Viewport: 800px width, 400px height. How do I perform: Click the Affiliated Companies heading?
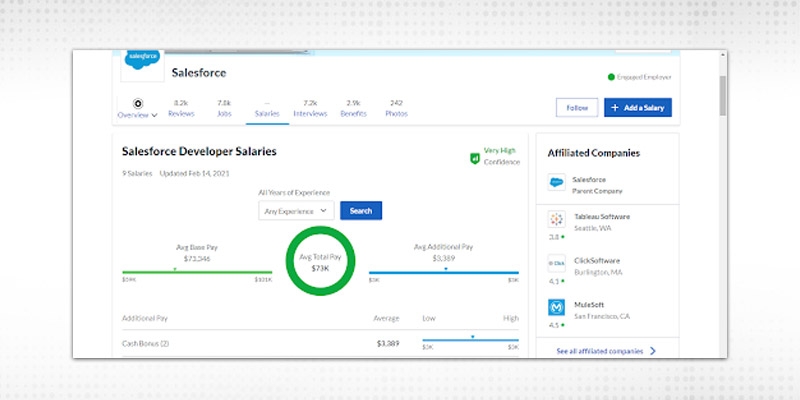point(593,153)
